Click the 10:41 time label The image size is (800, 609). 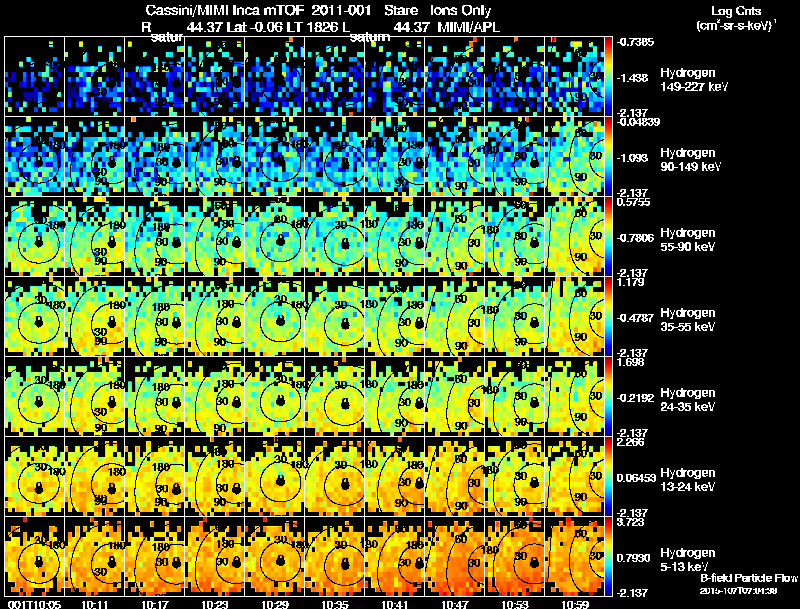(x=395, y=604)
